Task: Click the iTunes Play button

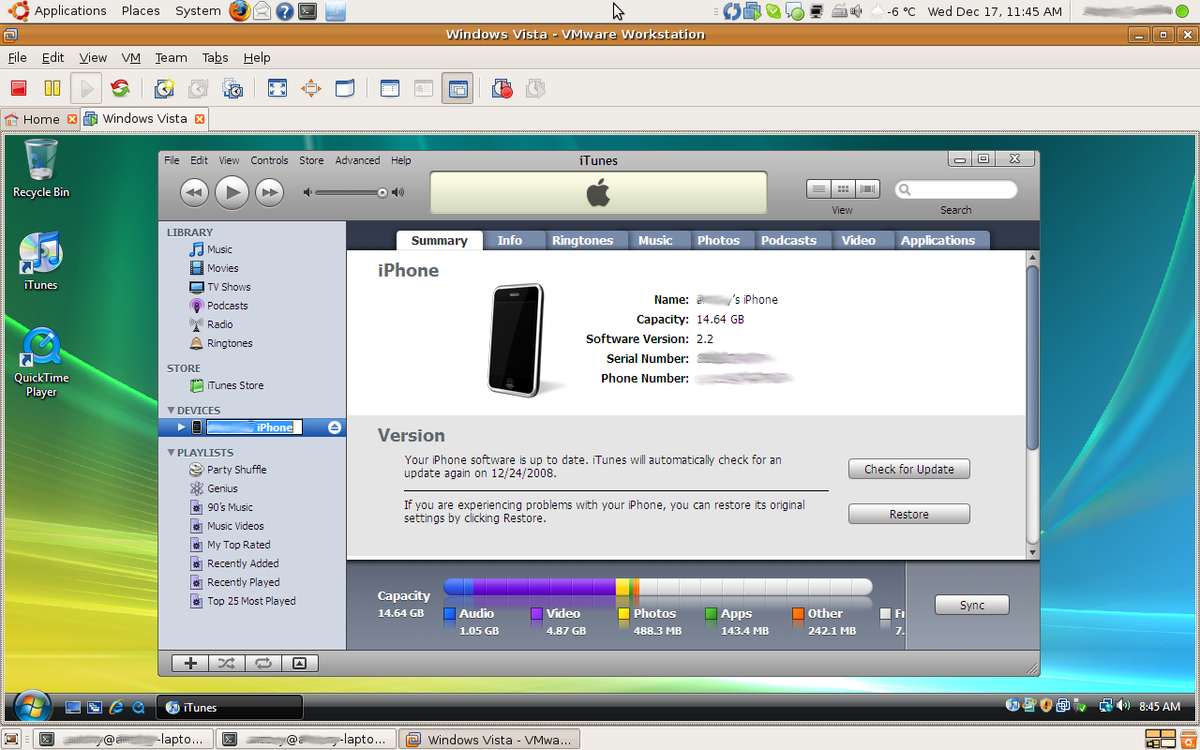Action: 231,192
